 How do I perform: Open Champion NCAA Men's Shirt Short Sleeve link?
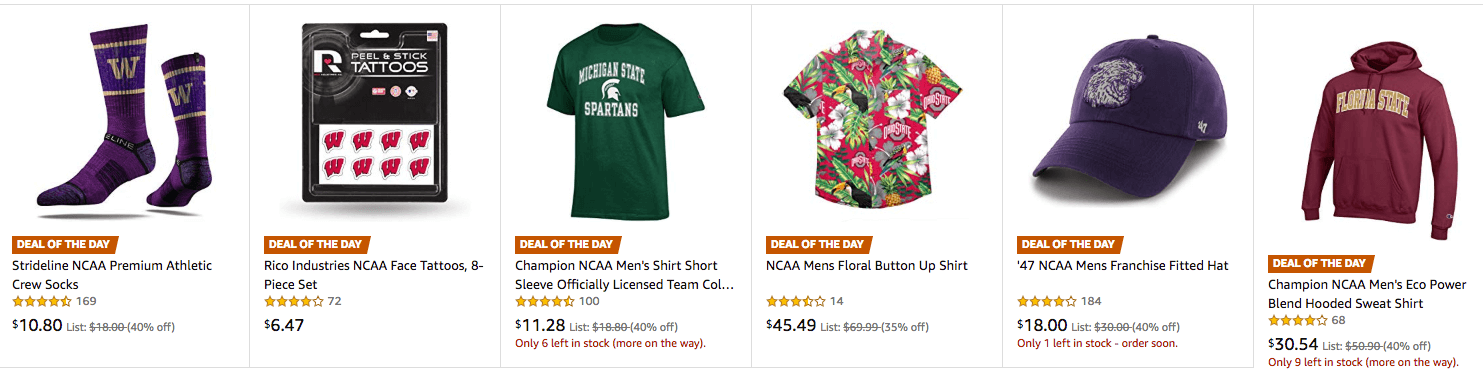pos(625,275)
